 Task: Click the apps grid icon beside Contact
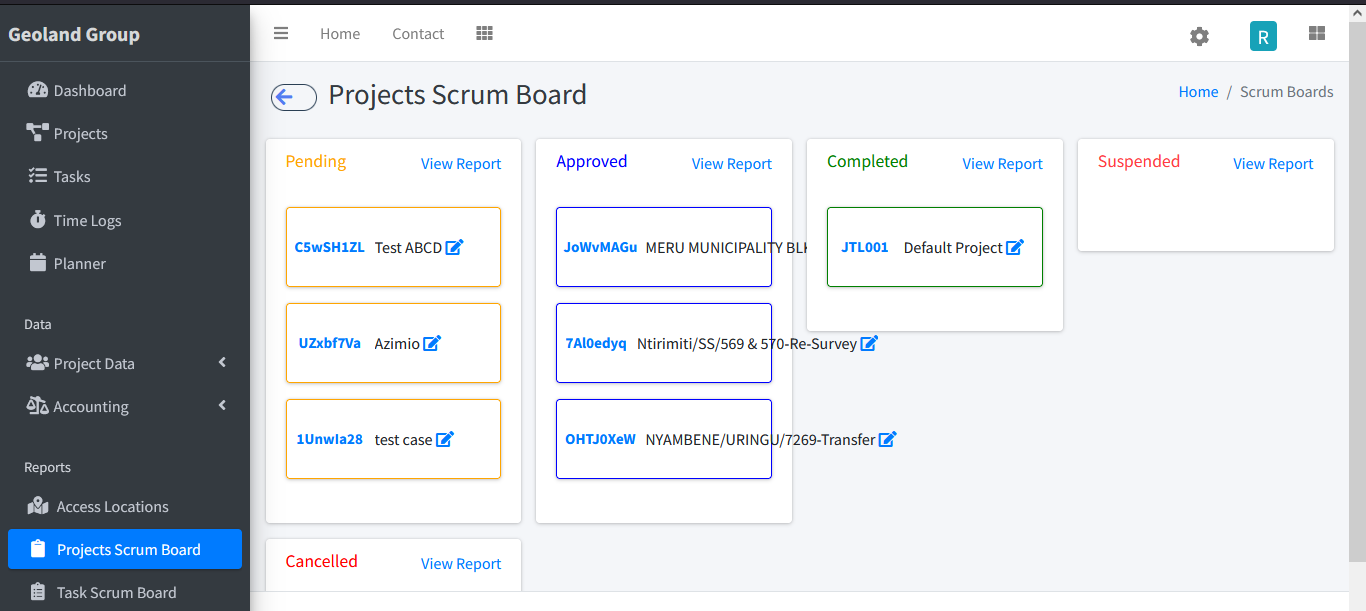[484, 34]
